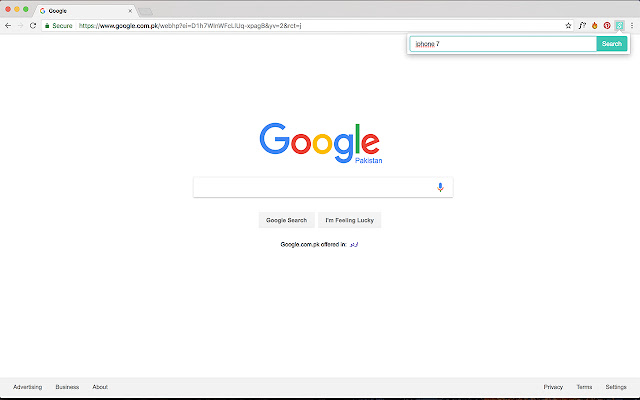View site security info via Secure lock
Viewport: 640px width, 400px height.
(59, 26)
